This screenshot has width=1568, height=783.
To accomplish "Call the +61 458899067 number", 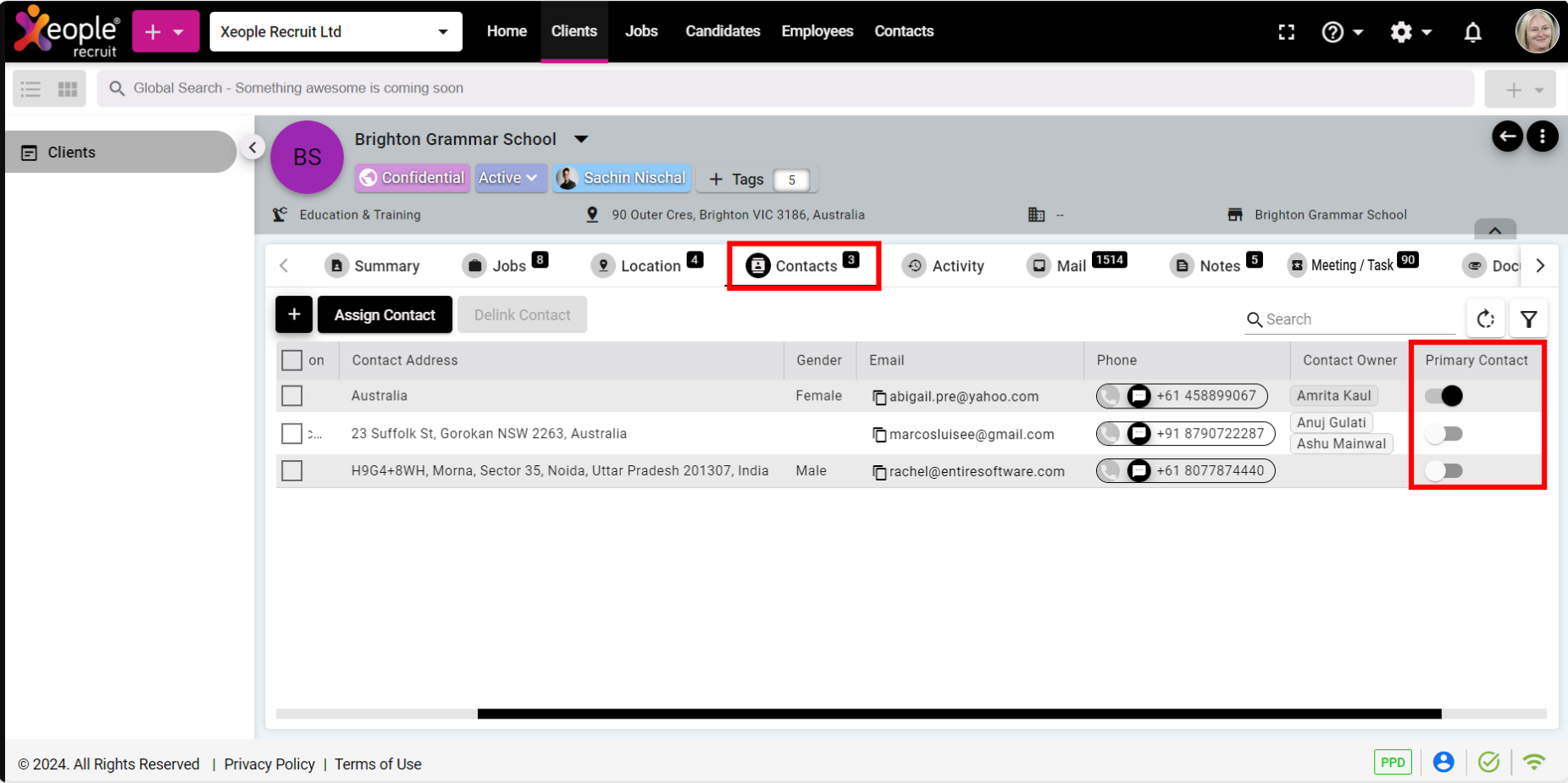I will click(x=1110, y=396).
